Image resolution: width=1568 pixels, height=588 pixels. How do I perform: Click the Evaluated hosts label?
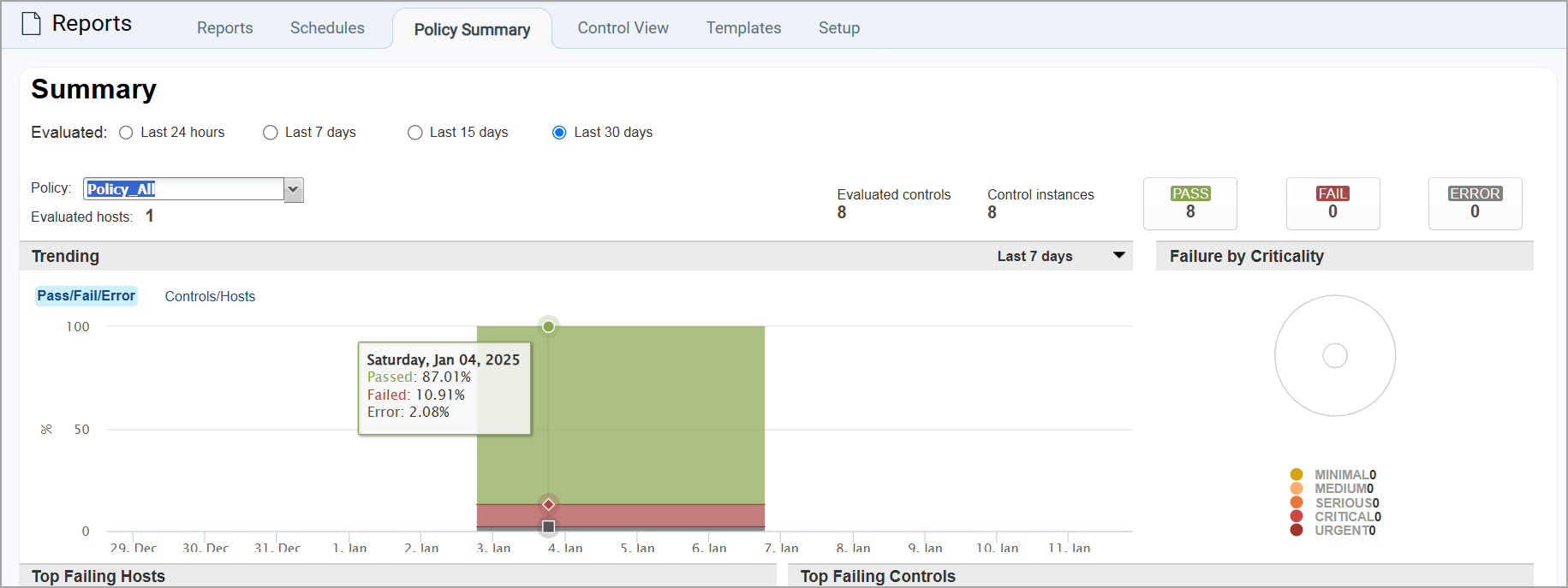pyautogui.click(x=82, y=217)
